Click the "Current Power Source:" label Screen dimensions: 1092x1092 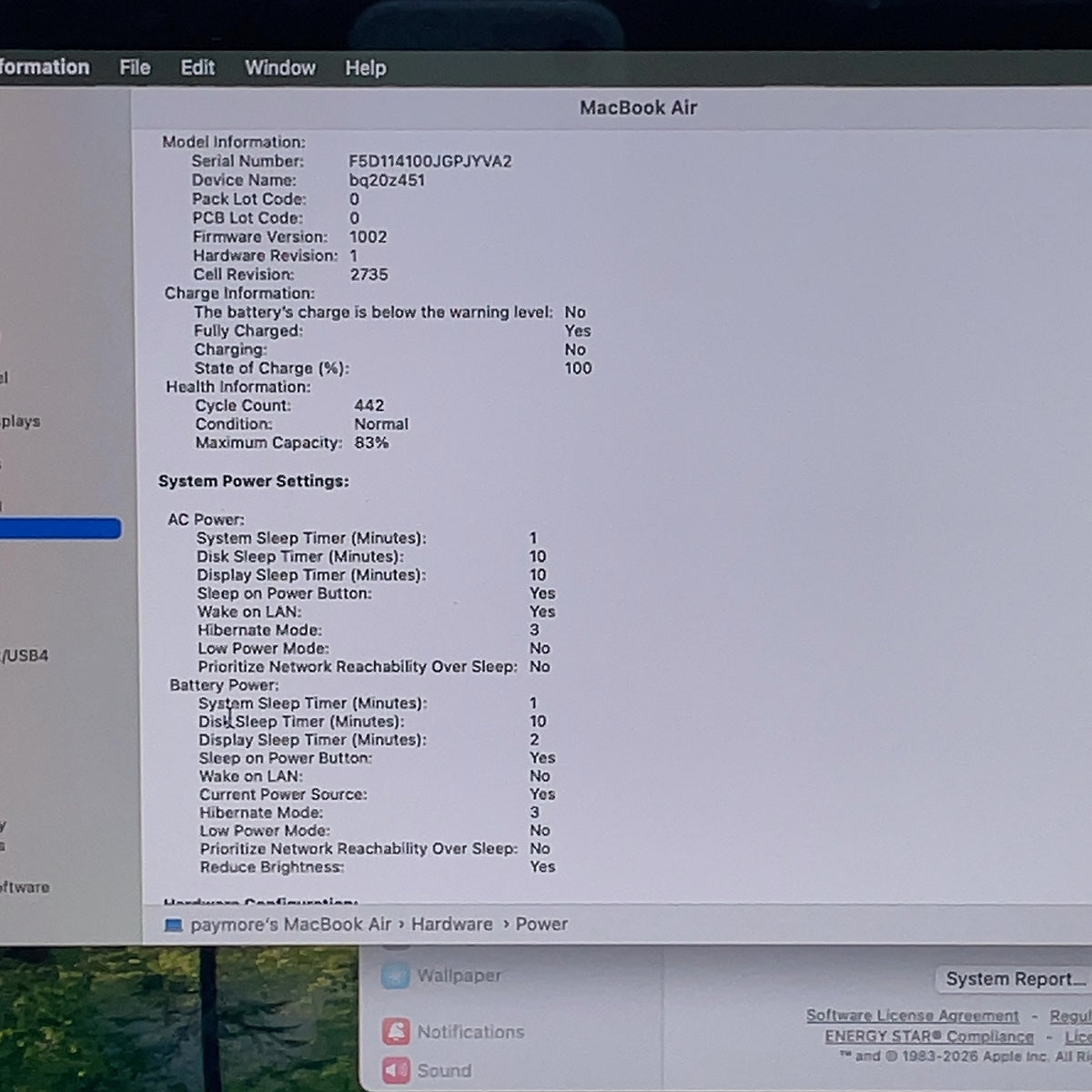283,794
